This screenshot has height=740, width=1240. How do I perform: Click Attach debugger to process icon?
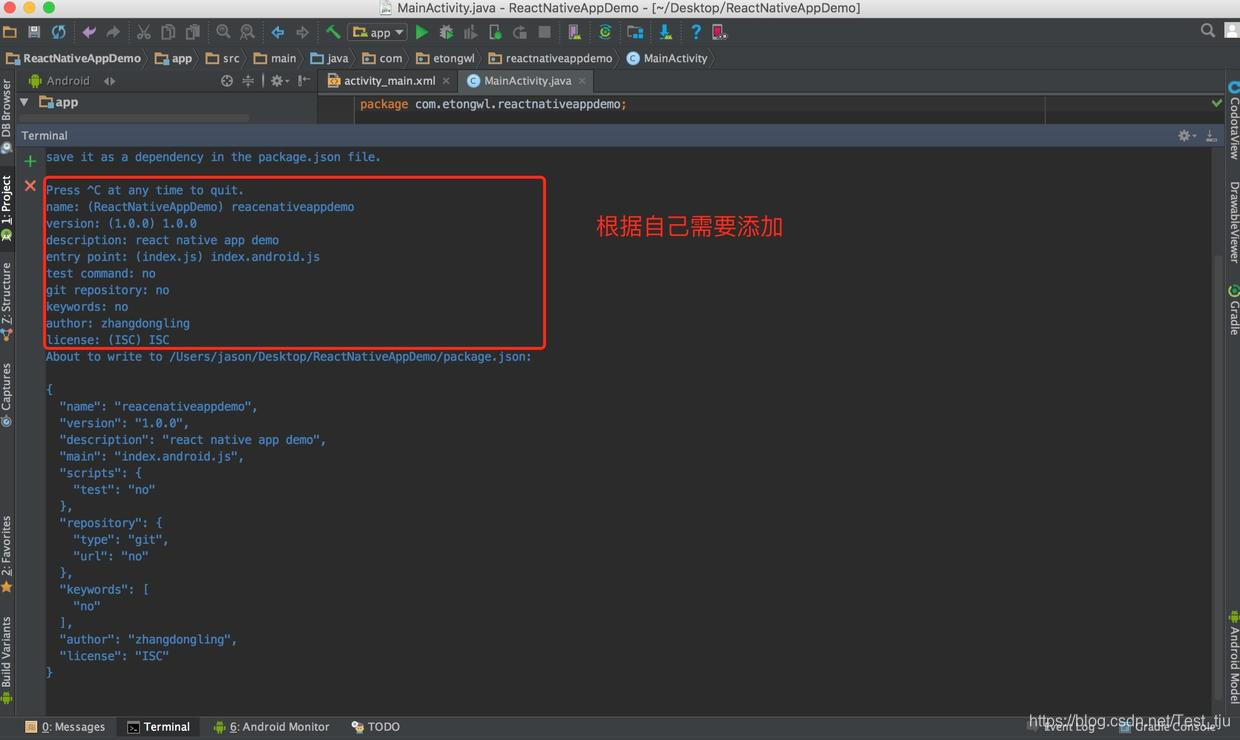tap(495, 32)
